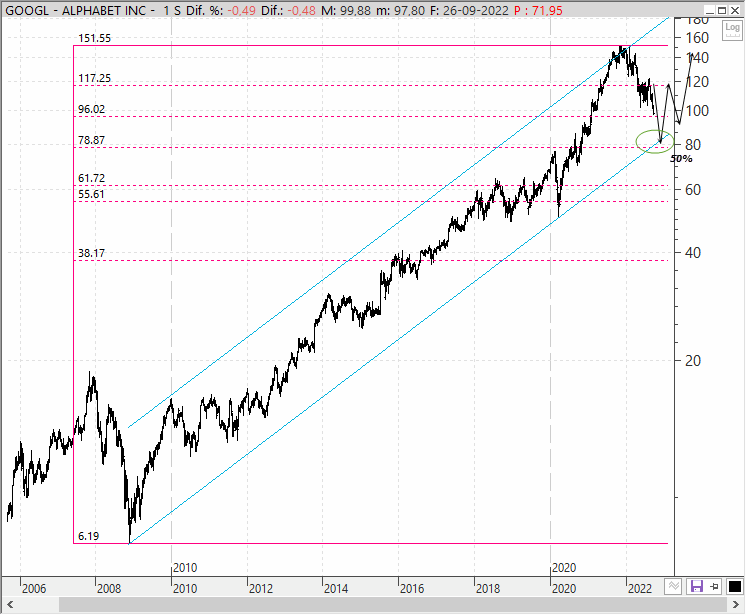Image resolution: width=746 pixels, height=615 pixels.
Task: Click the 120 price axis label
Action: coord(697,82)
